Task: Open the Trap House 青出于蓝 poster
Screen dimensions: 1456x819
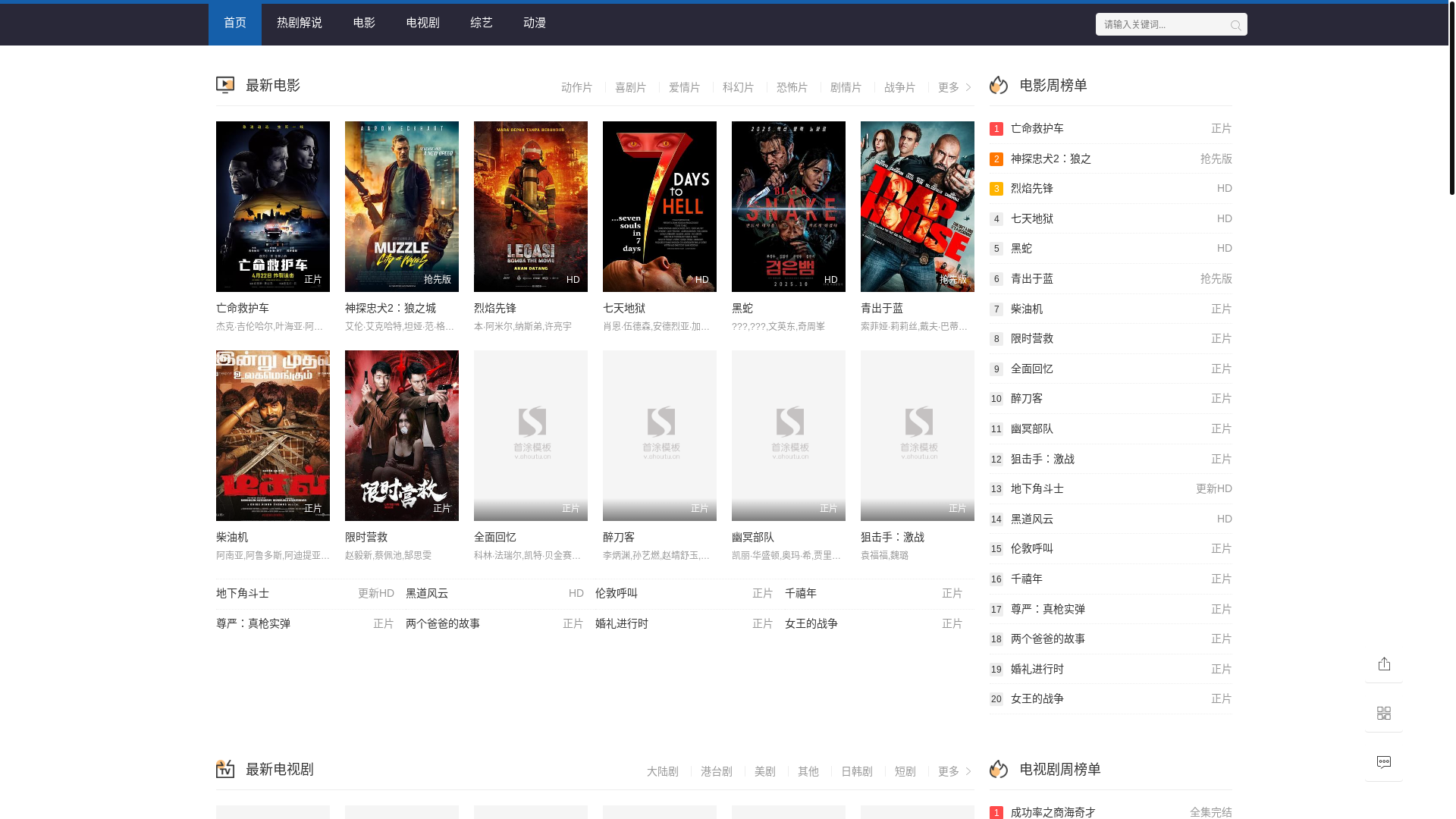Action: (918, 206)
